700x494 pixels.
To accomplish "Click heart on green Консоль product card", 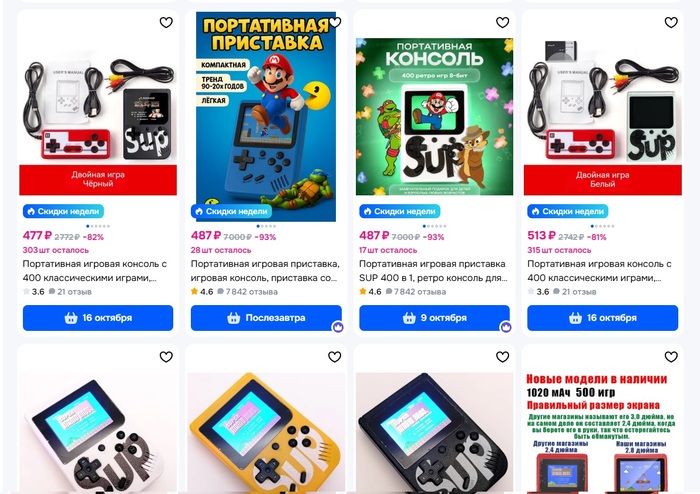I will [503, 22].
